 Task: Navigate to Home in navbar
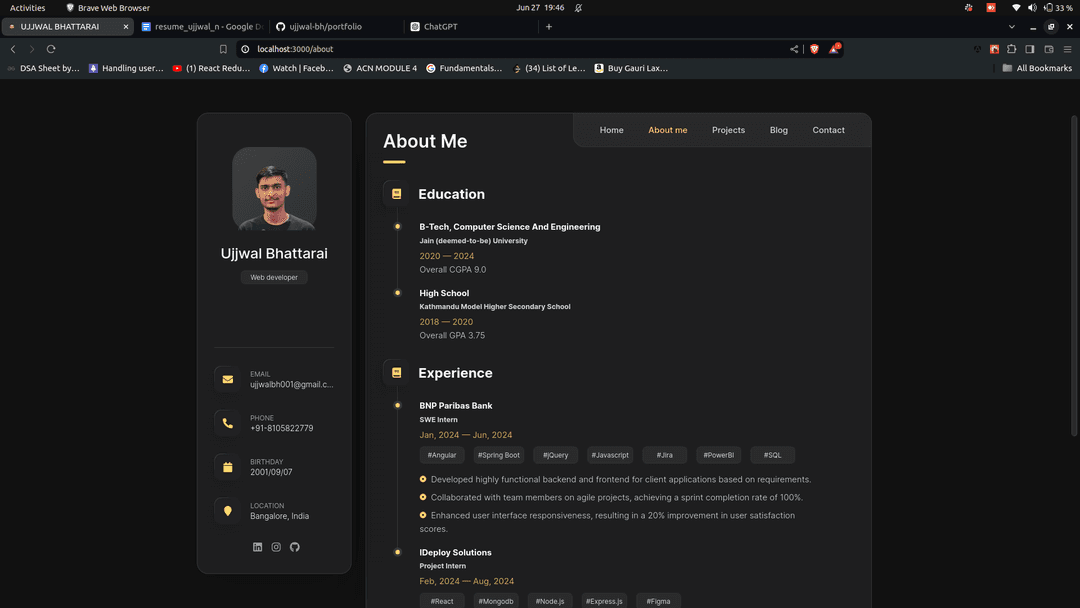pos(612,130)
